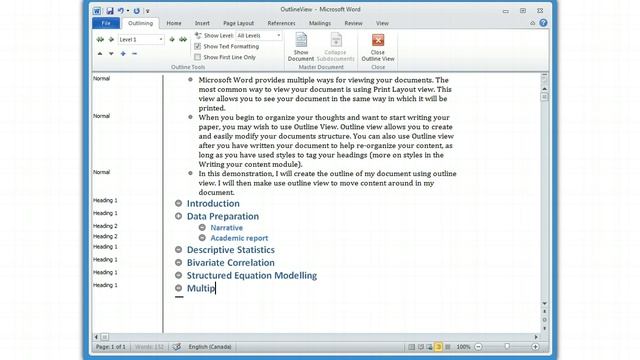Click Close Outline View button
The width and height of the screenshot is (640, 360).
click(x=378, y=47)
